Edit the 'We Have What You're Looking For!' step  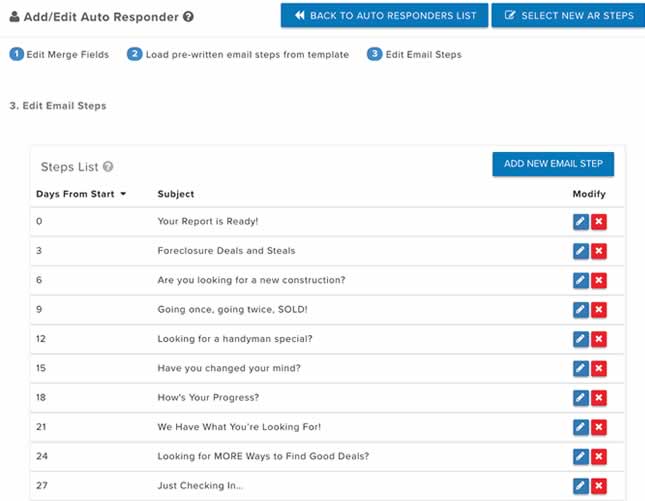(x=580, y=427)
